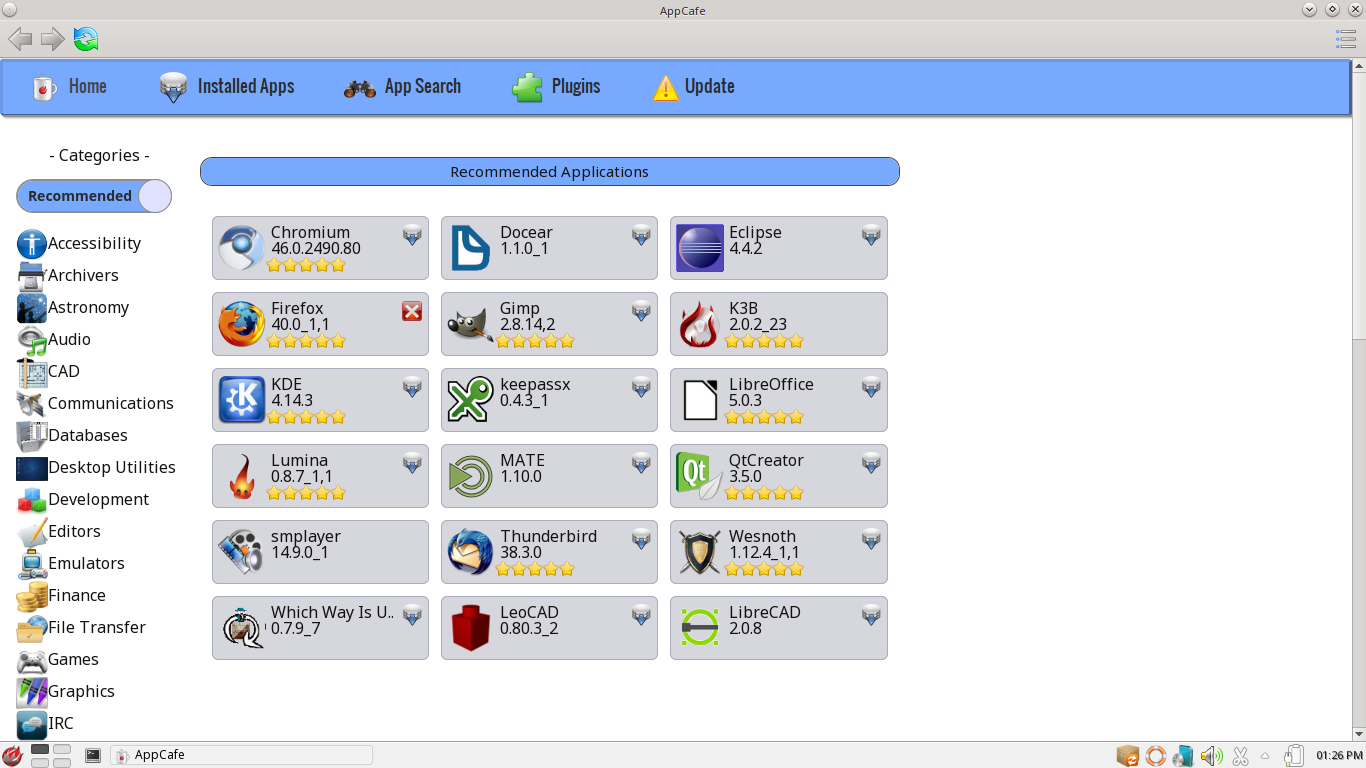This screenshot has width=1366, height=768.
Task: Install Thunderbird via its download icon
Action: (641, 539)
